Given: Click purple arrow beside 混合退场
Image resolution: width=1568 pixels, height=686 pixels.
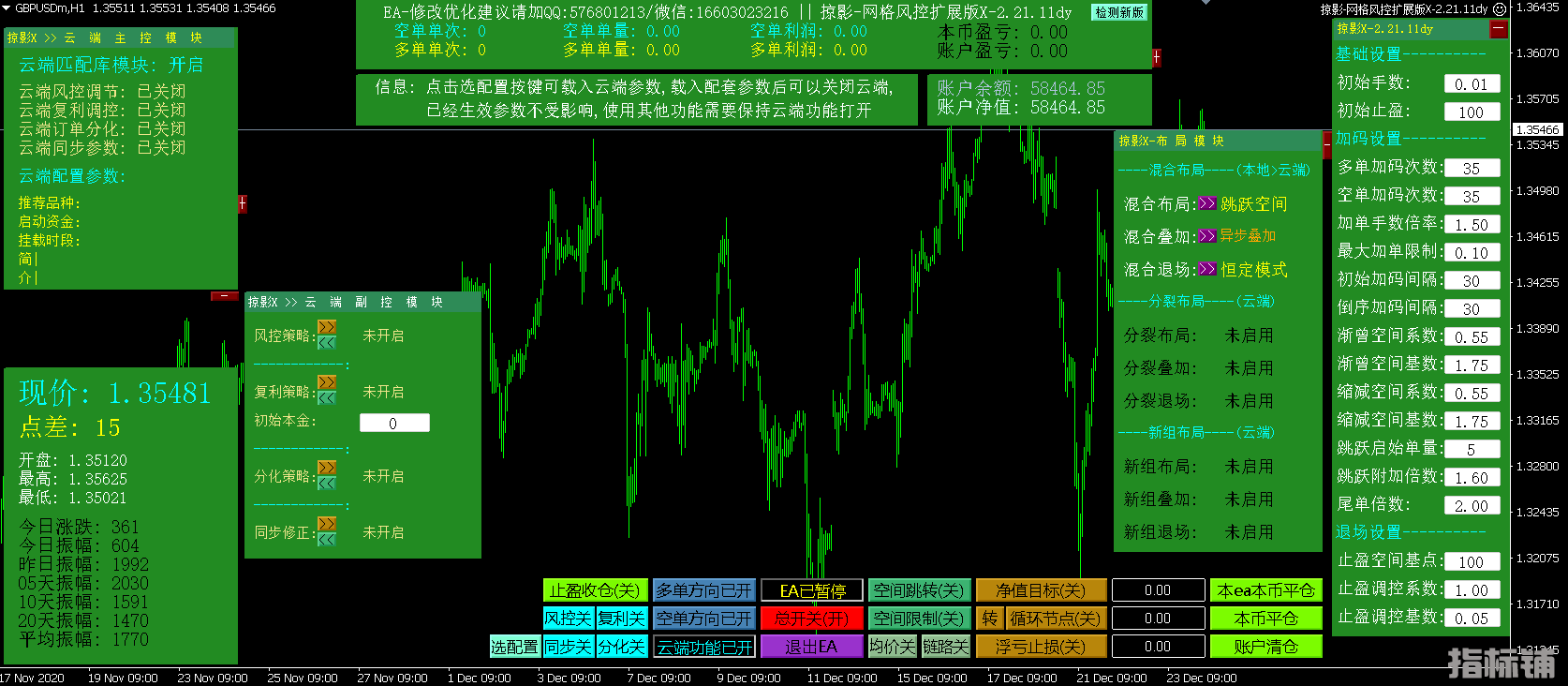Looking at the screenshot, I should coord(1207,269).
